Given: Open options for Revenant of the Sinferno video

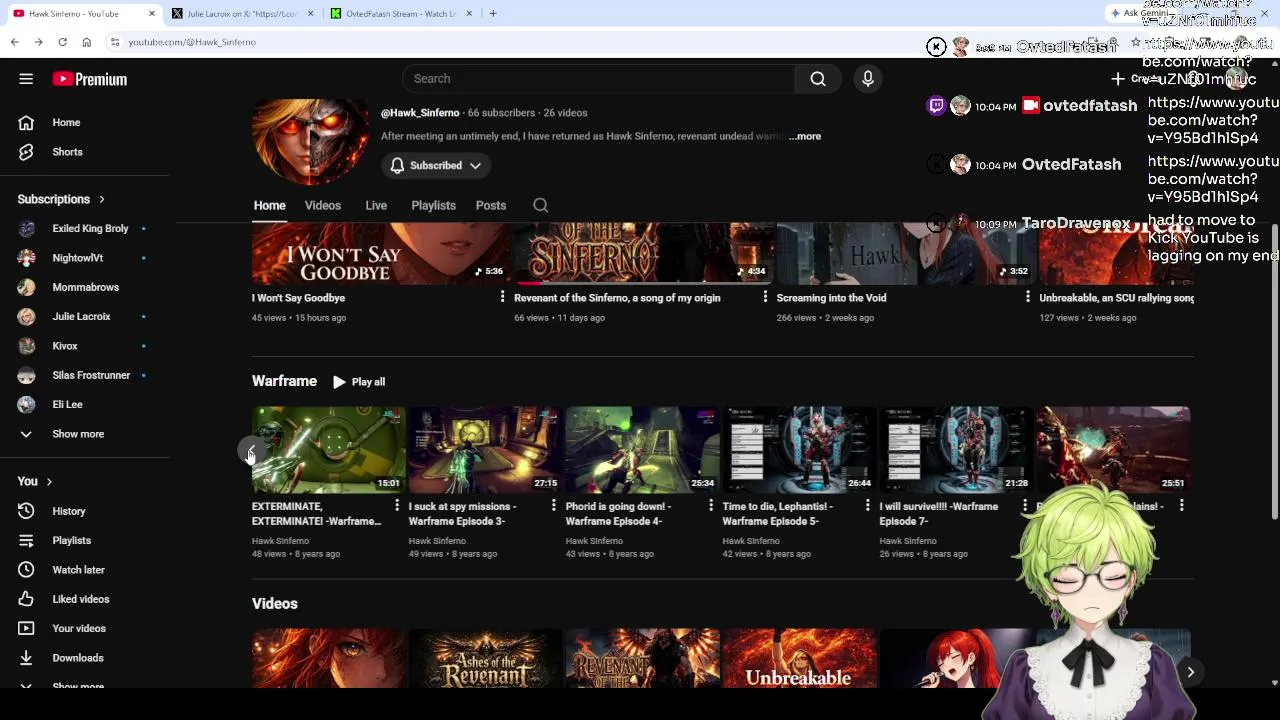Looking at the screenshot, I should tap(765, 297).
